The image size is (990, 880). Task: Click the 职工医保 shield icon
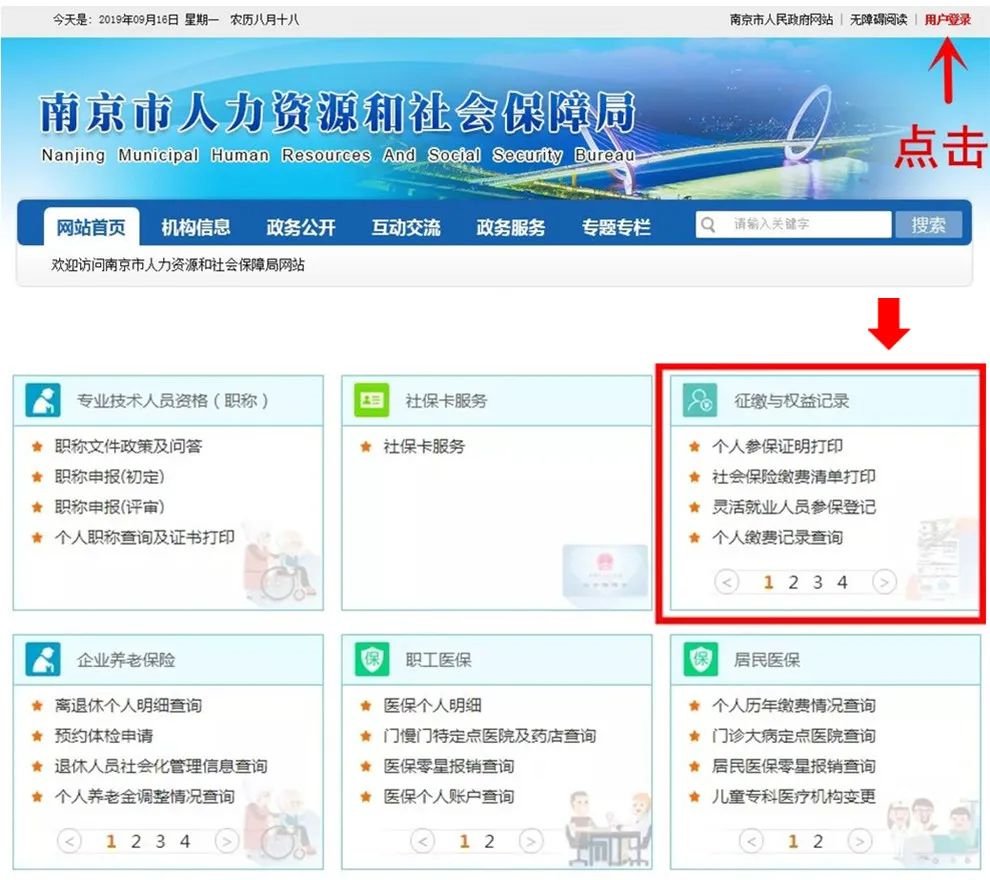pyautogui.click(x=371, y=659)
